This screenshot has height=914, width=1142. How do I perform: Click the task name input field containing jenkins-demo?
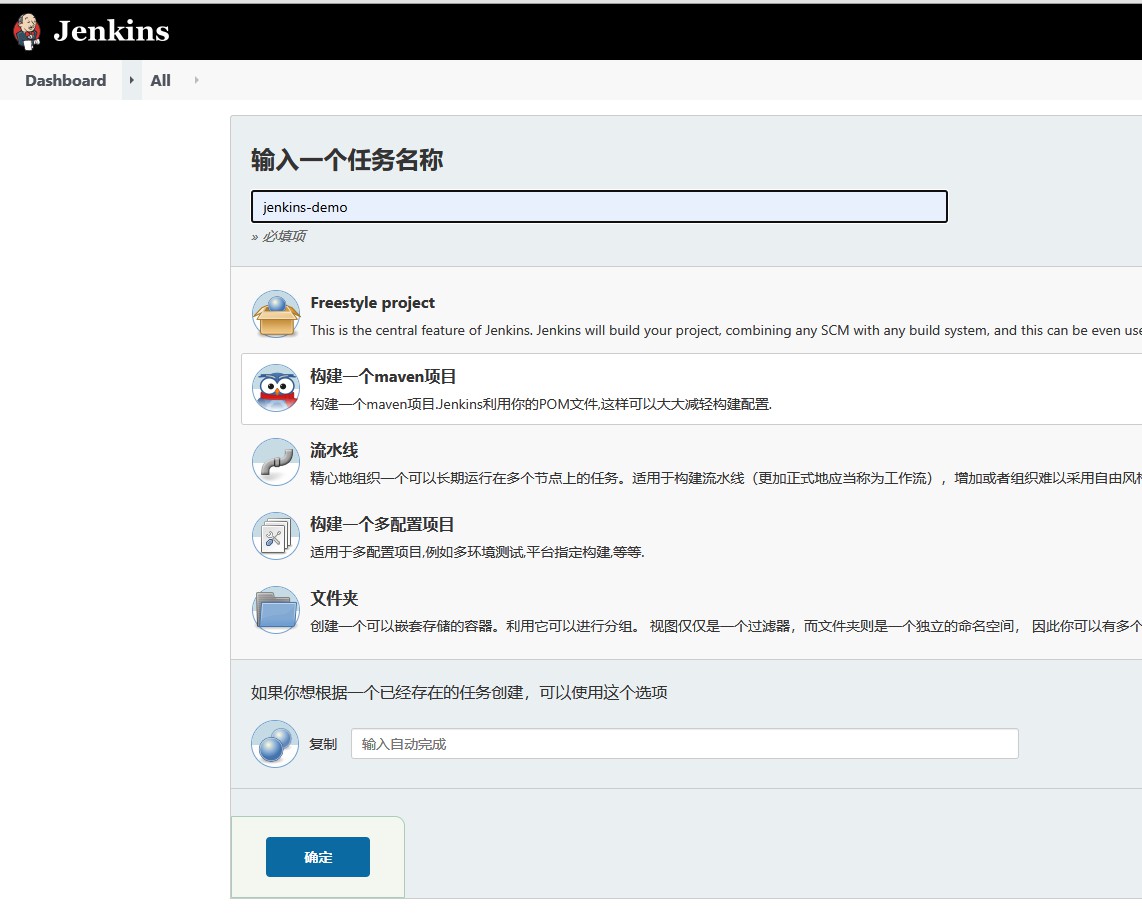coord(599,207)
